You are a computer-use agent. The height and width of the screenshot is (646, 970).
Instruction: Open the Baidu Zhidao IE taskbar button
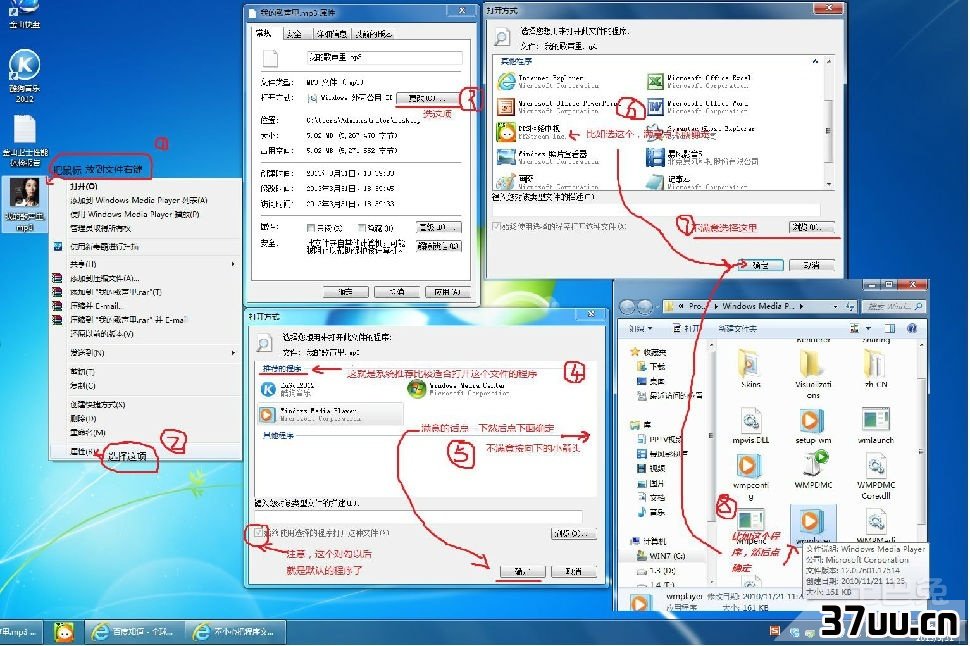[x=134, y=632]
